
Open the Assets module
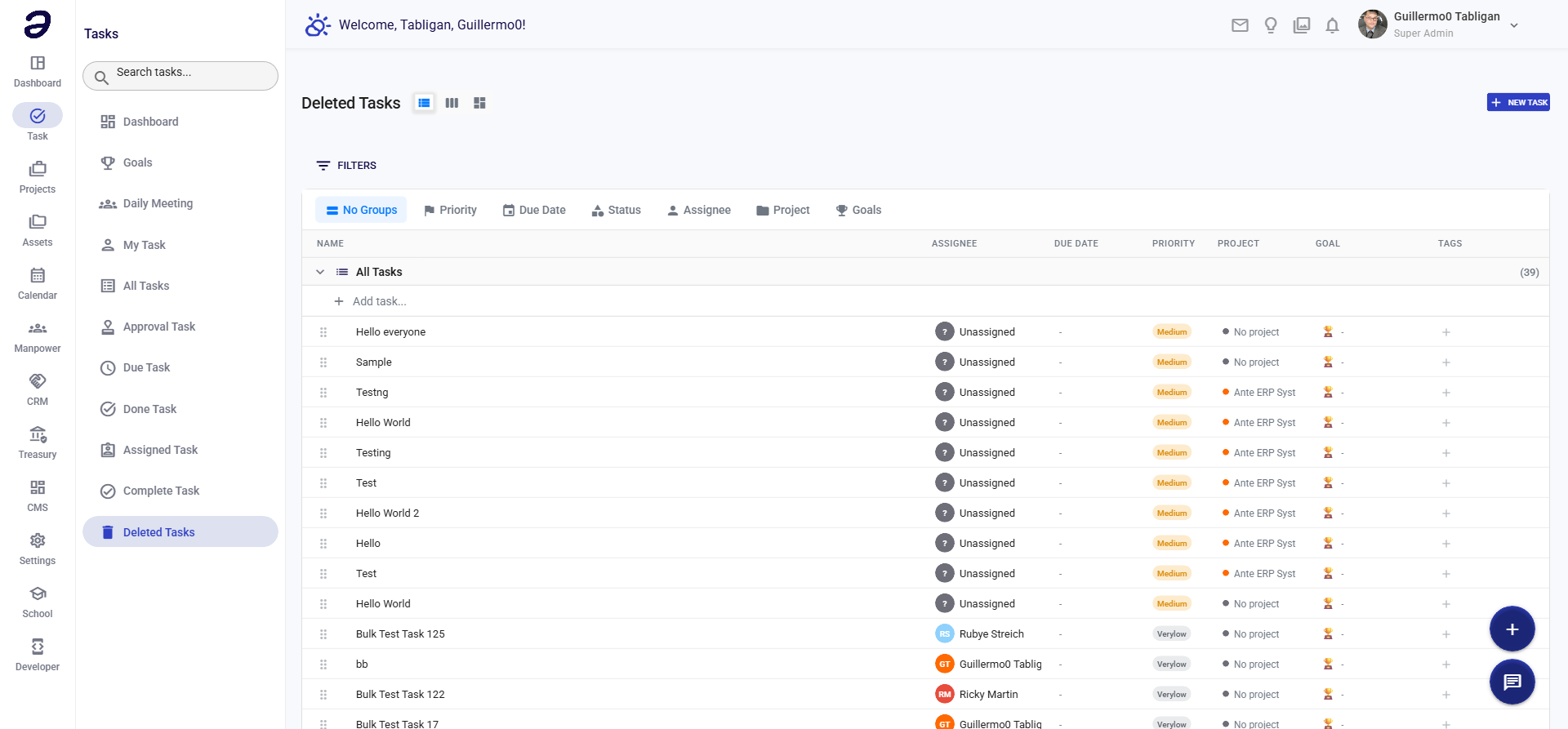point(38,230)
